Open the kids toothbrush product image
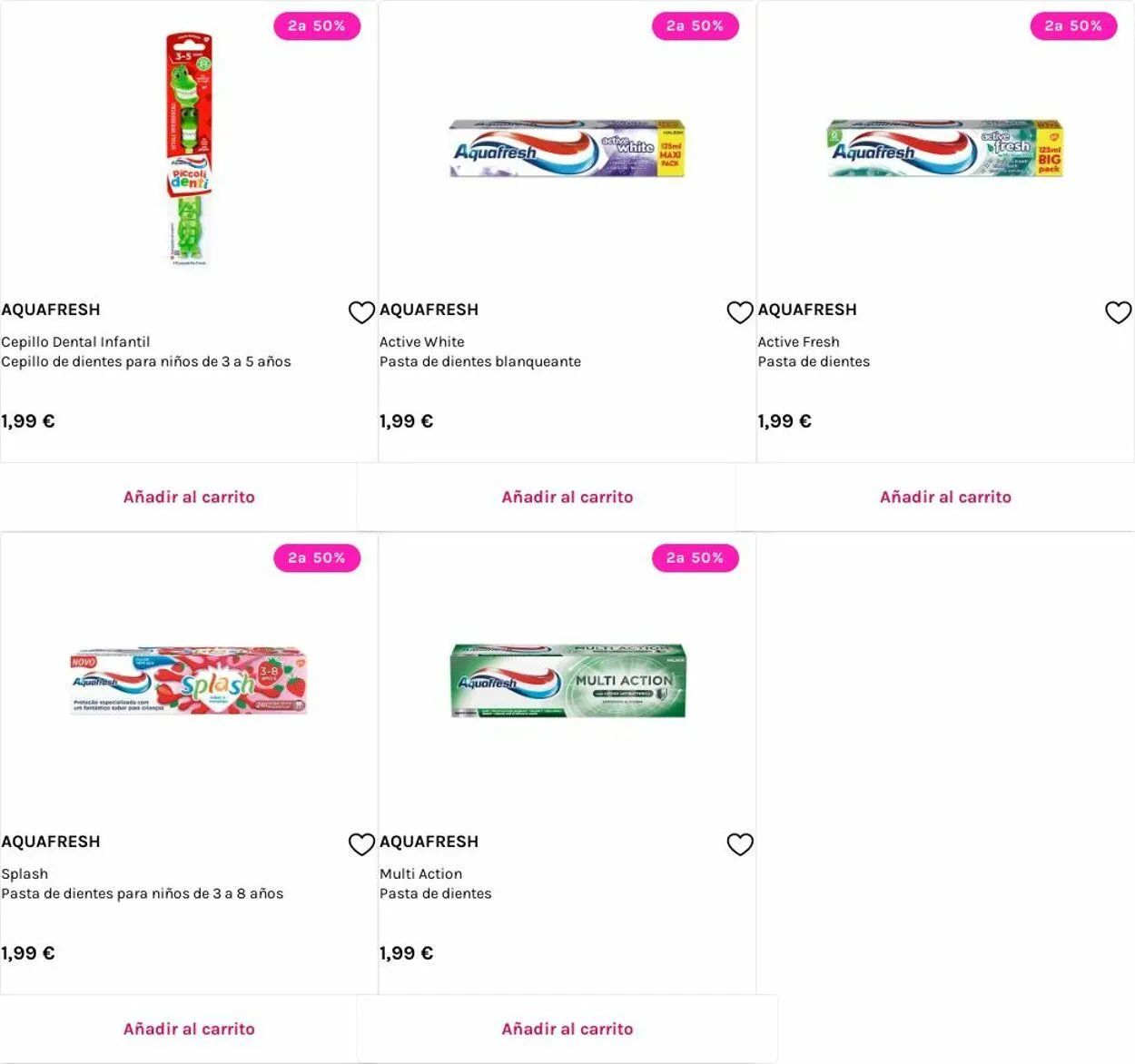Image resolution: width=1135 pixels, height=1064 pixels. click(x=189, y=150)
